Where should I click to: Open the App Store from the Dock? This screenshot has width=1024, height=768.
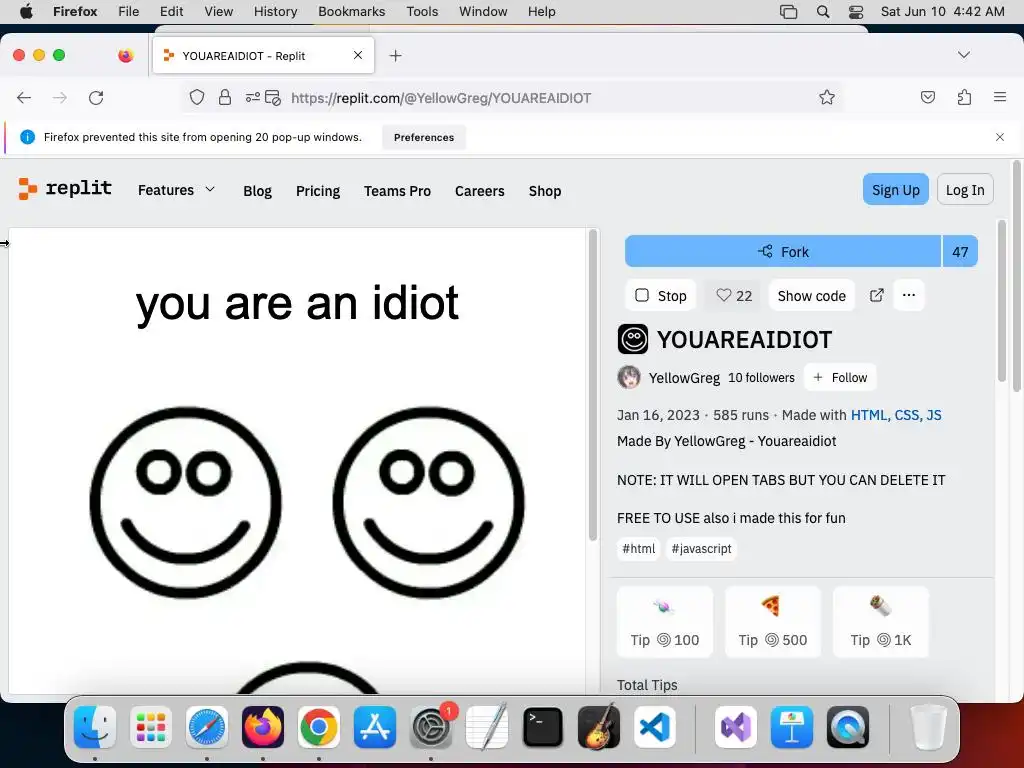[375, 728]
